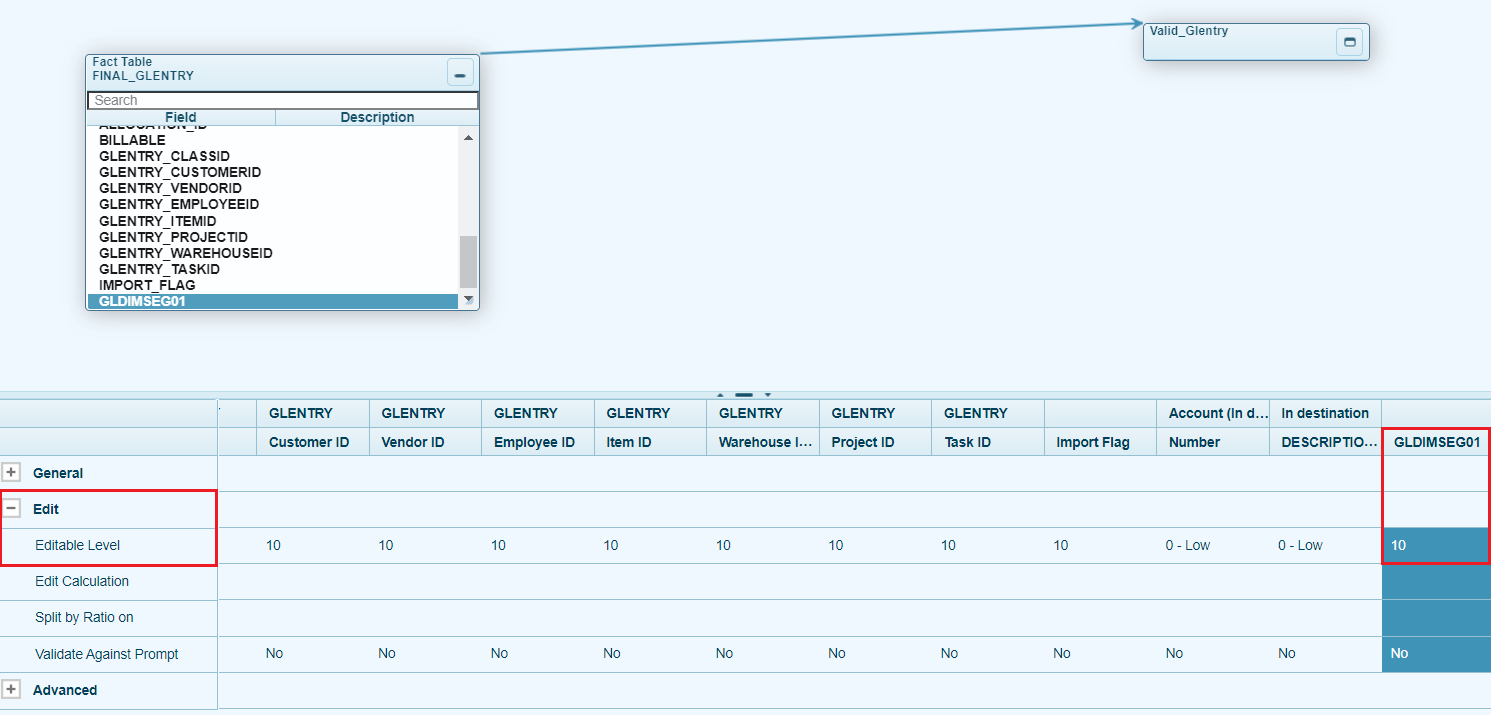Sort by the Field column header
1491x715 pixels.
180,117
